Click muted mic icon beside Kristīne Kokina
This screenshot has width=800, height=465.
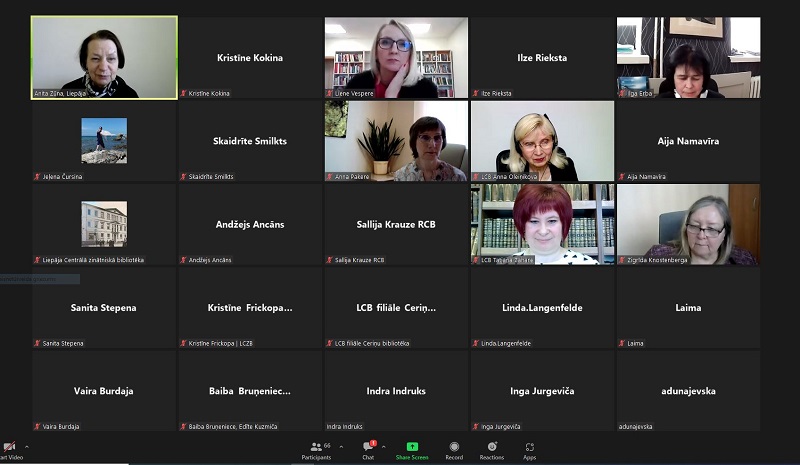(x=184, y=93)
